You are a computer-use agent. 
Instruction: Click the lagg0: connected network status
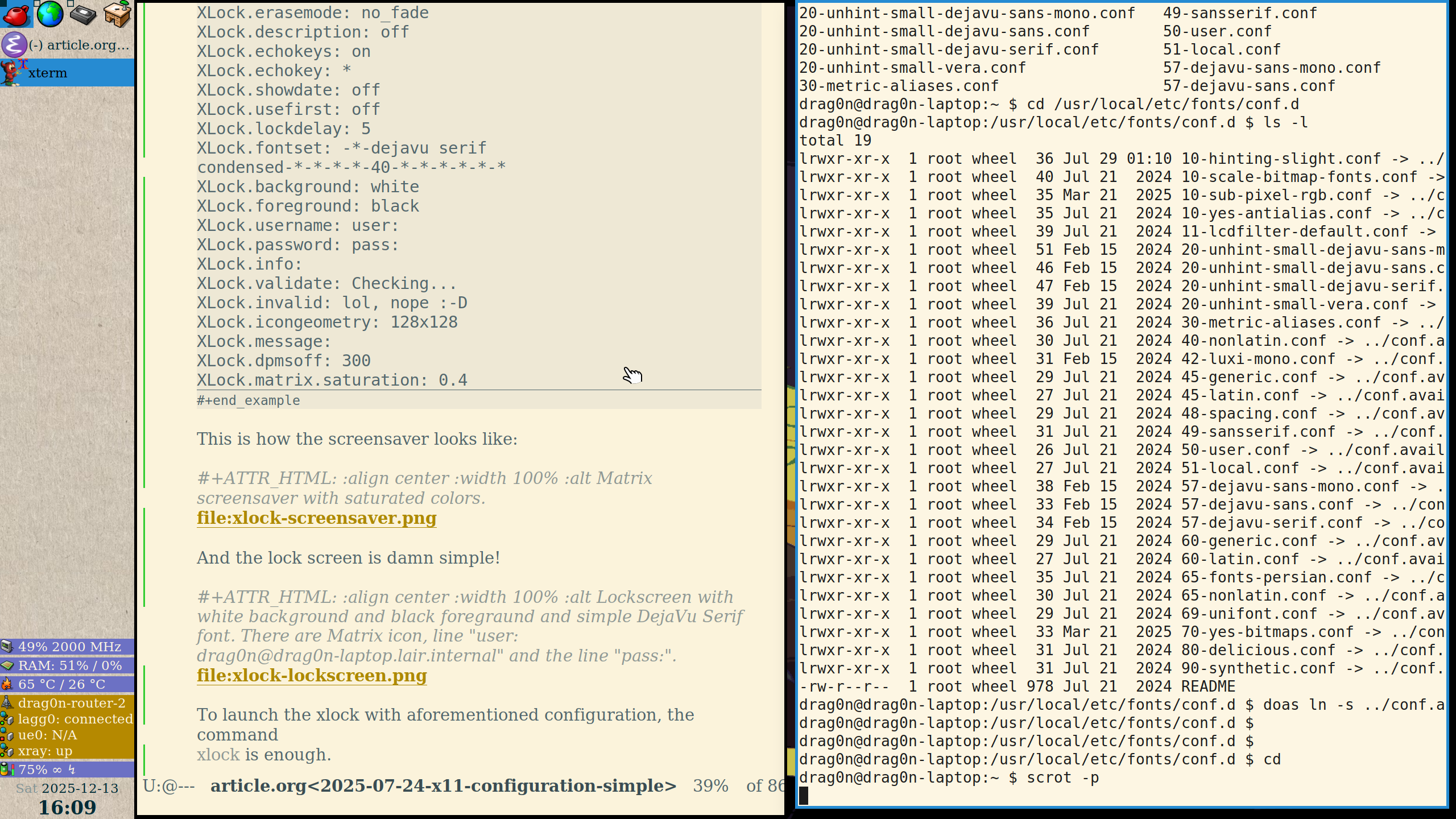75,719
